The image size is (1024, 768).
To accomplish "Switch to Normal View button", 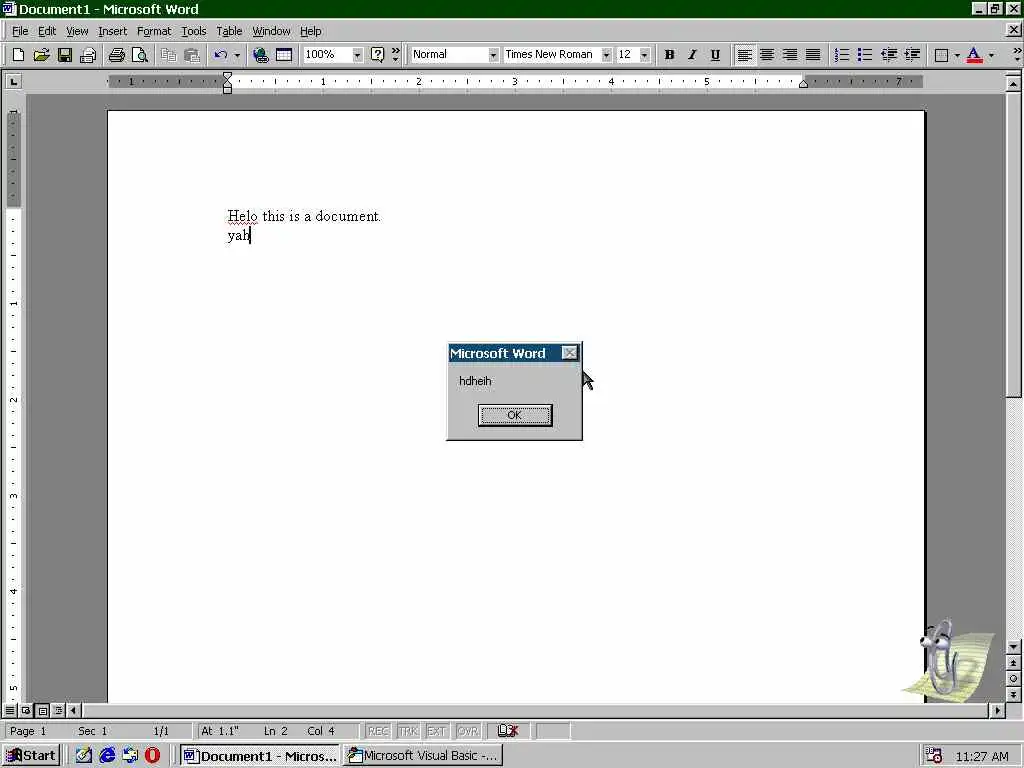I will pos(10,710).
